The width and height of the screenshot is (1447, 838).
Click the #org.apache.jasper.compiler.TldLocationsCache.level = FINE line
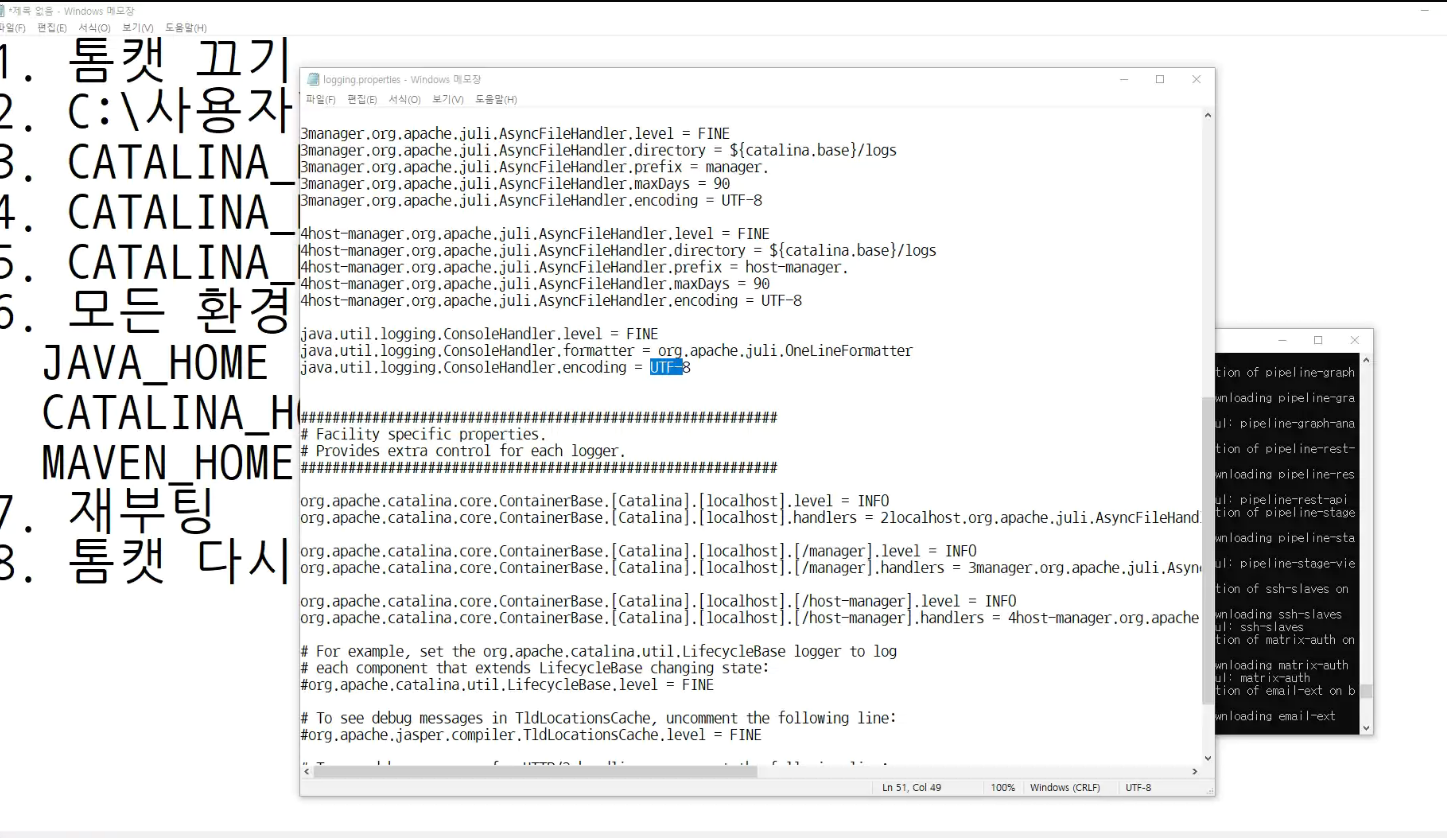tap(531, 735)
